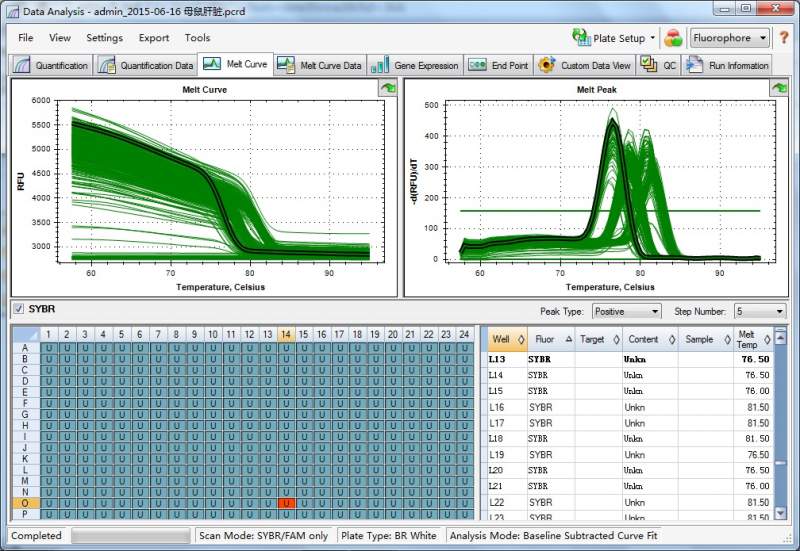Viewport: 800px width, 551px height.
Task: Select the highlighted orange well O14
Action: coord(286,504)
